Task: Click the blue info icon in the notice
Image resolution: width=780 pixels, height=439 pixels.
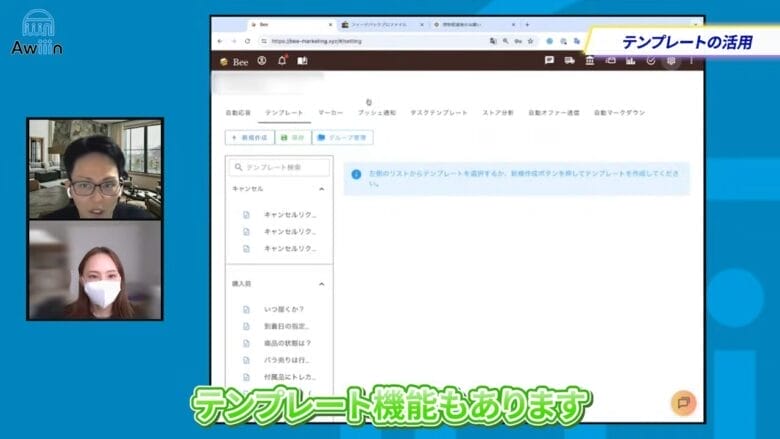Action: tap(356, 175)
